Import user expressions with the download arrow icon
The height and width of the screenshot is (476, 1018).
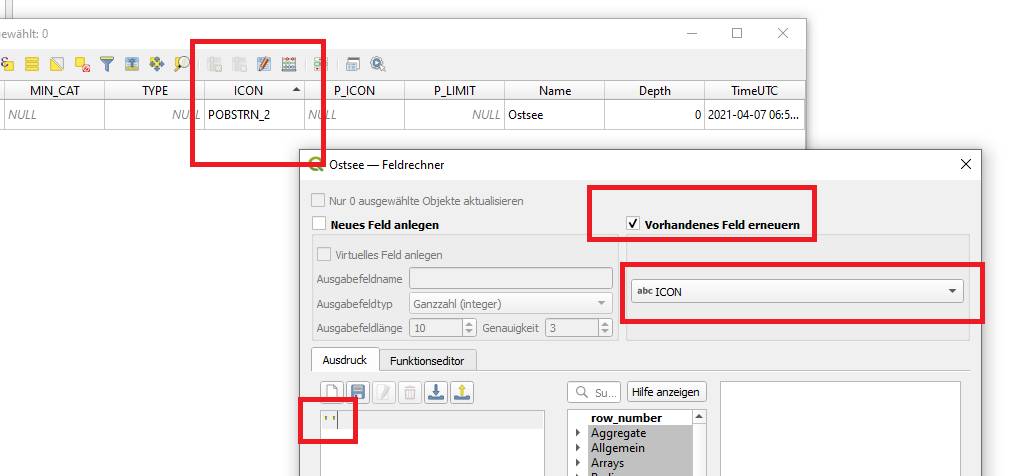pyautogui.click(x=435, y=392)
